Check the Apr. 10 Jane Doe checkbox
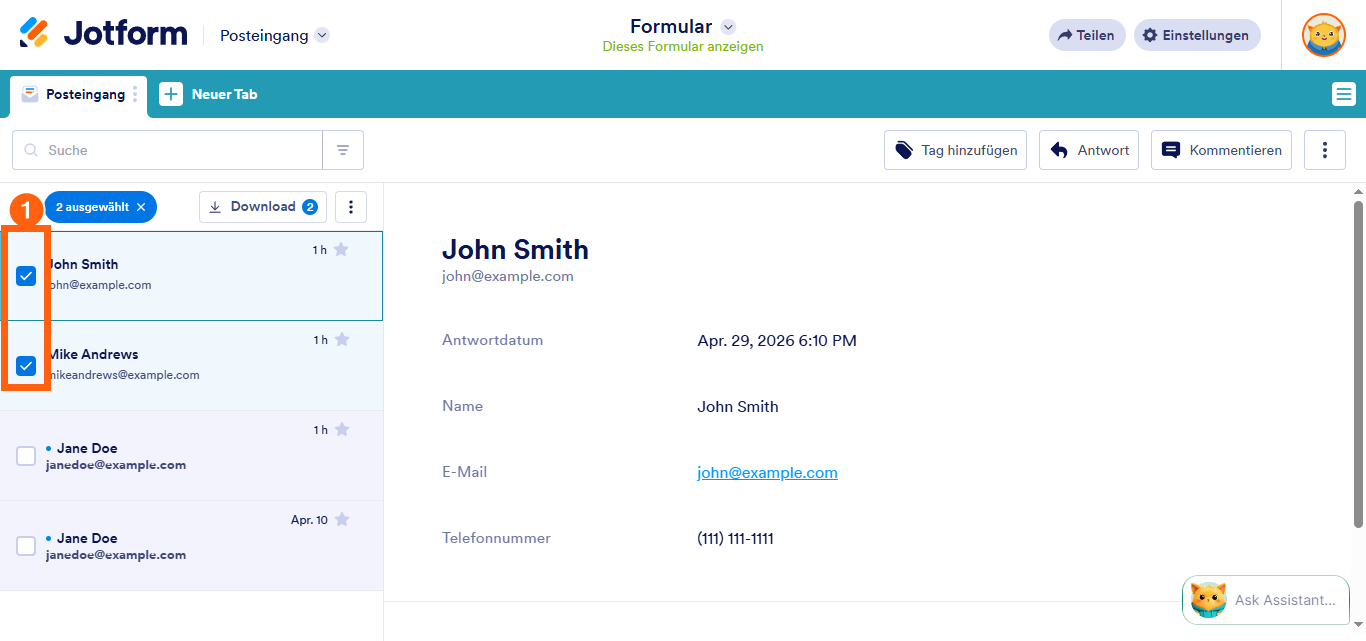Screen dimensions: 1366x641 click(x=26, y=546)
